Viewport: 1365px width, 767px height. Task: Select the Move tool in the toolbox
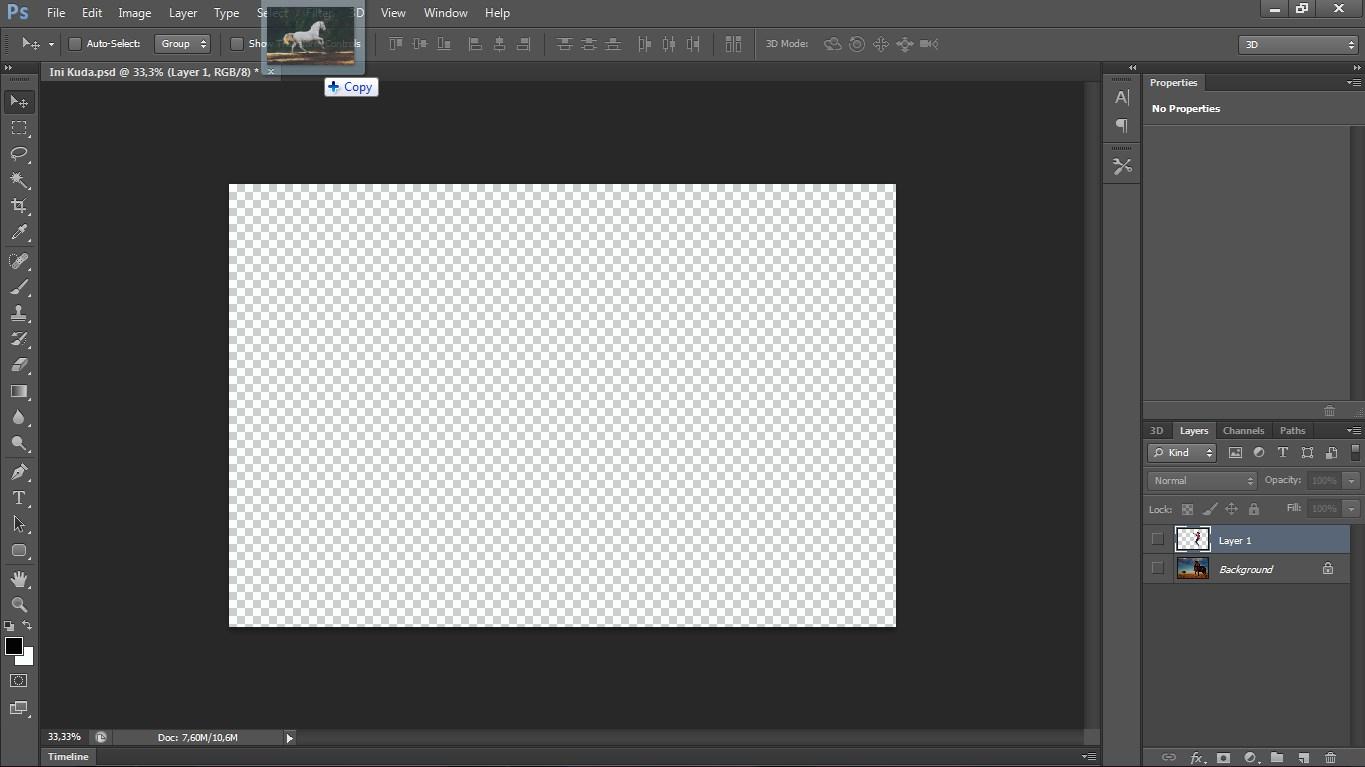click(19, 102)
